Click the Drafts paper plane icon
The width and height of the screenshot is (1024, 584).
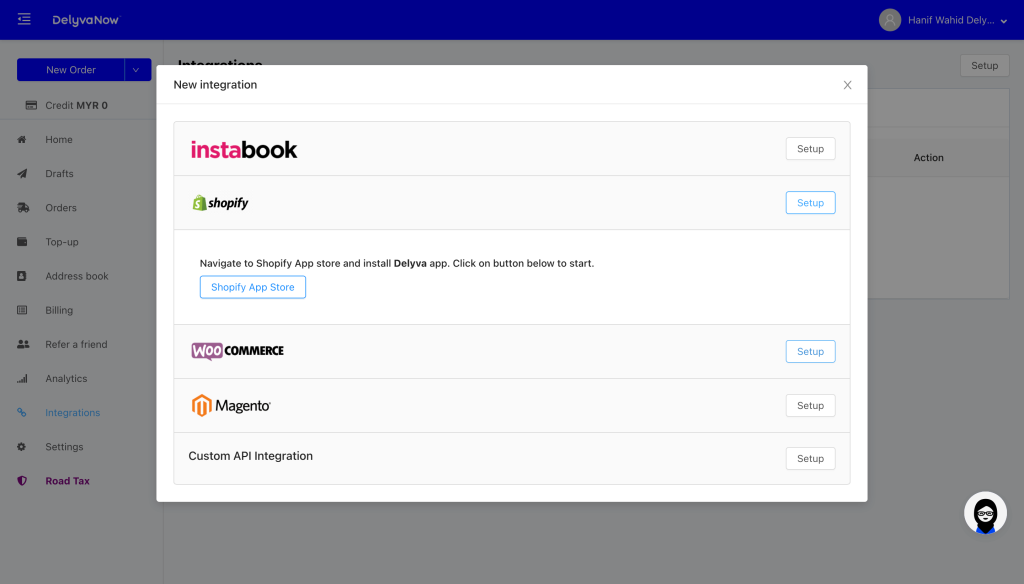[x=22, y=173]
